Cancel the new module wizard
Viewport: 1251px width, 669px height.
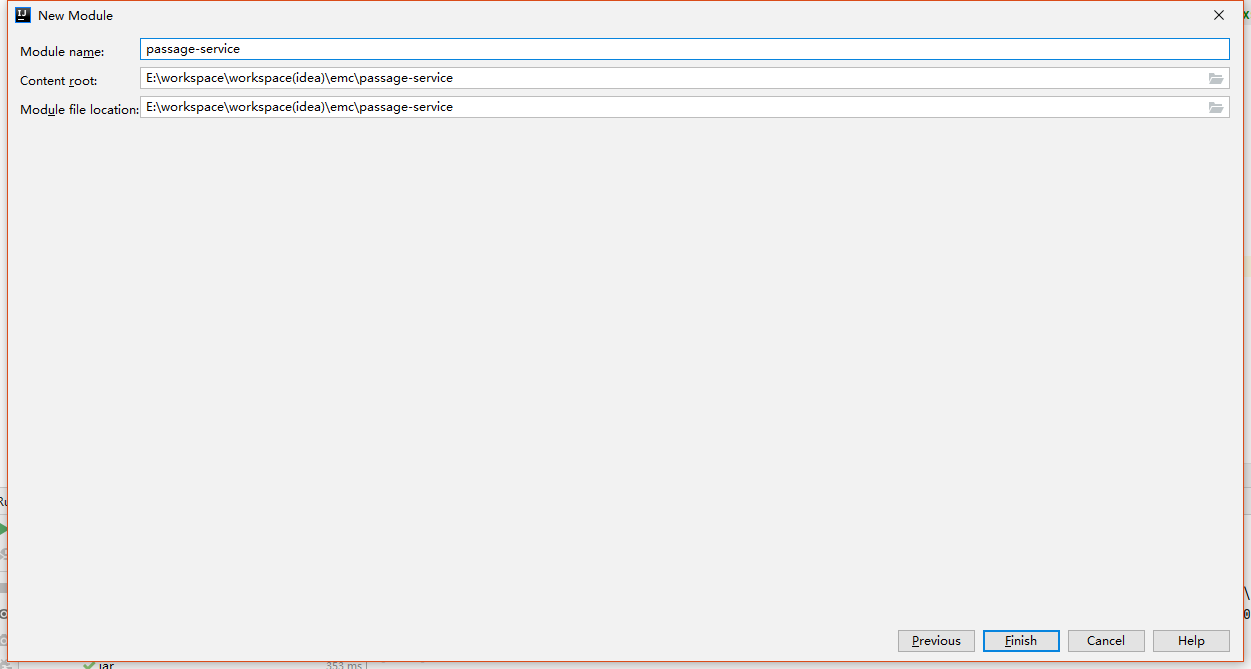1105,641
